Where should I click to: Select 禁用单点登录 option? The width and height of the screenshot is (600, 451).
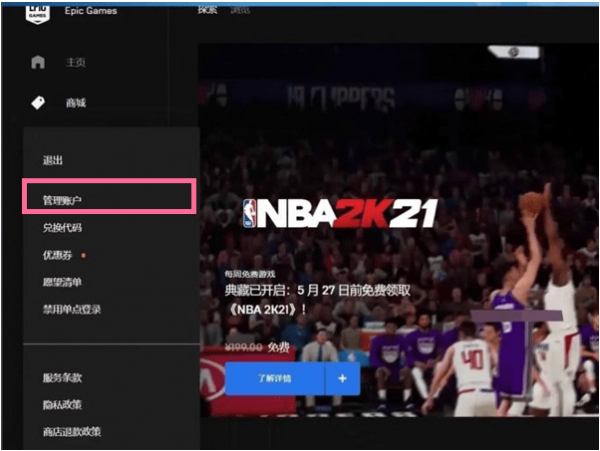[x=72, y=309]
